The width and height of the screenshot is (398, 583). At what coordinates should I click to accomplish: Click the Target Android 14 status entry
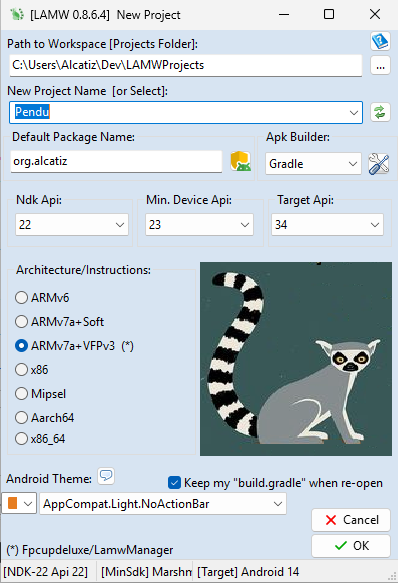(248, 571)
